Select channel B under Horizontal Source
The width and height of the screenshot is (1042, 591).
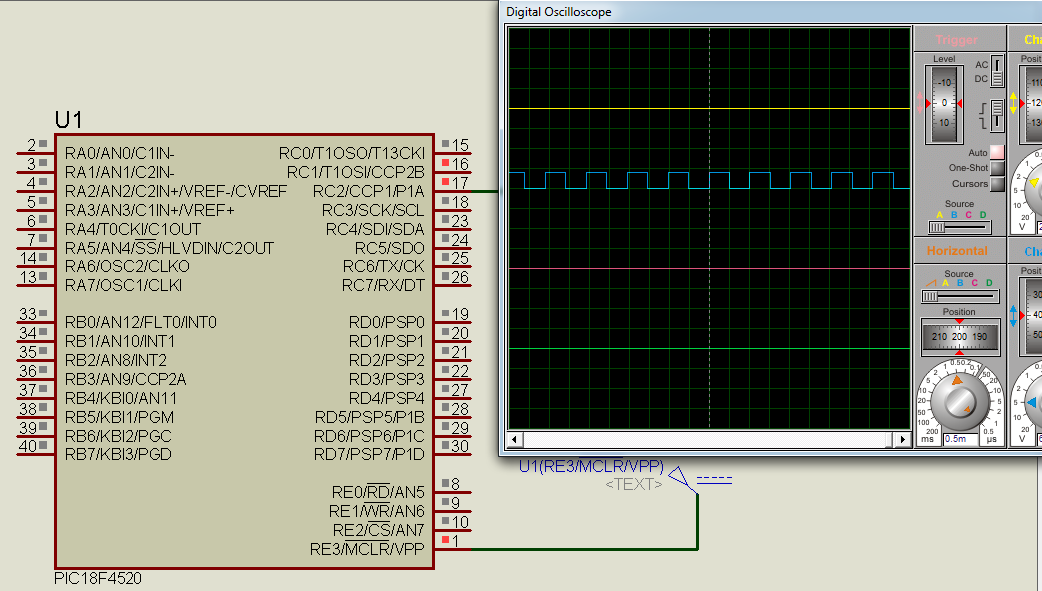tap(958, 283)
